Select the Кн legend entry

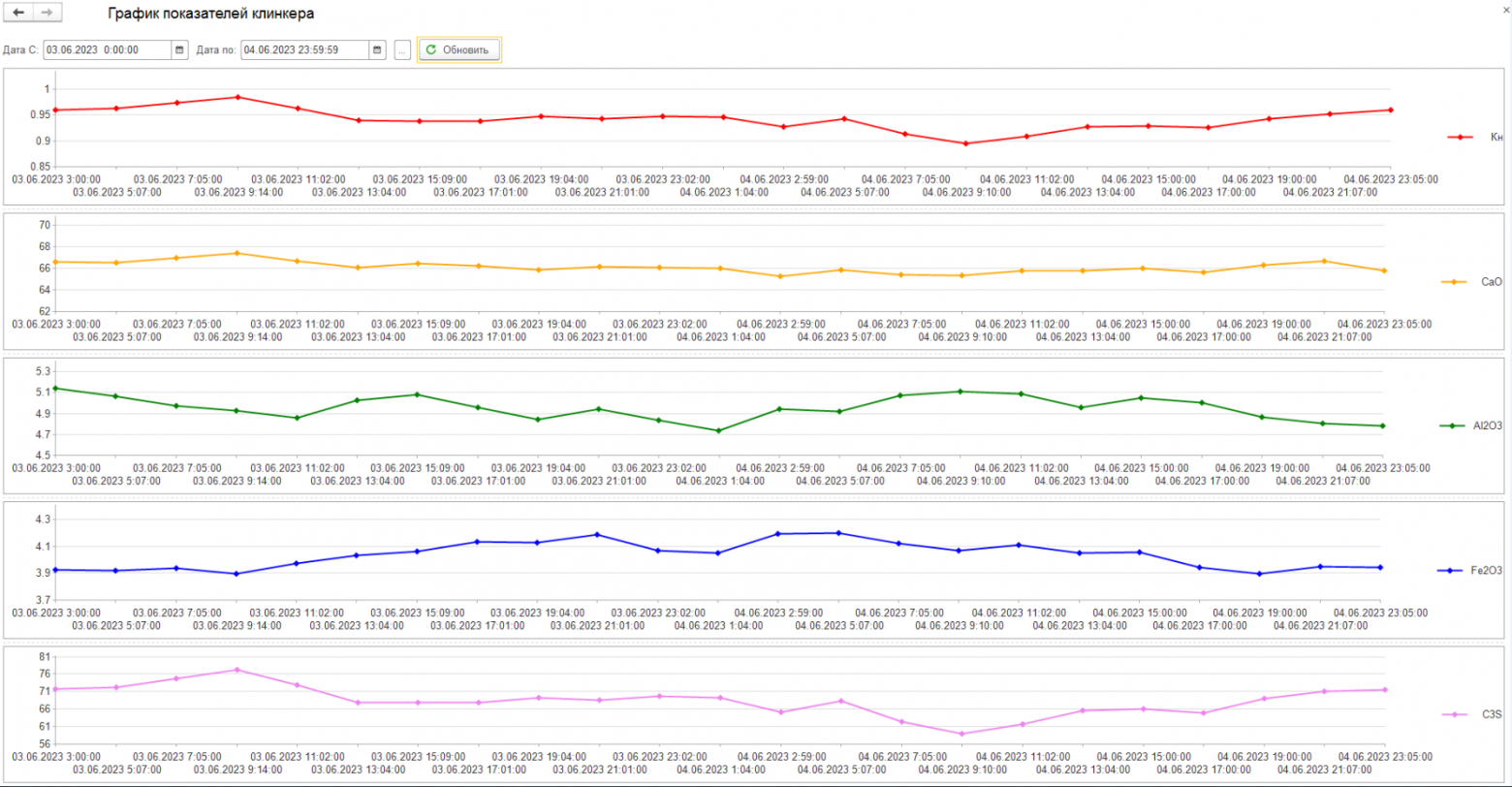click(1474, 137)
